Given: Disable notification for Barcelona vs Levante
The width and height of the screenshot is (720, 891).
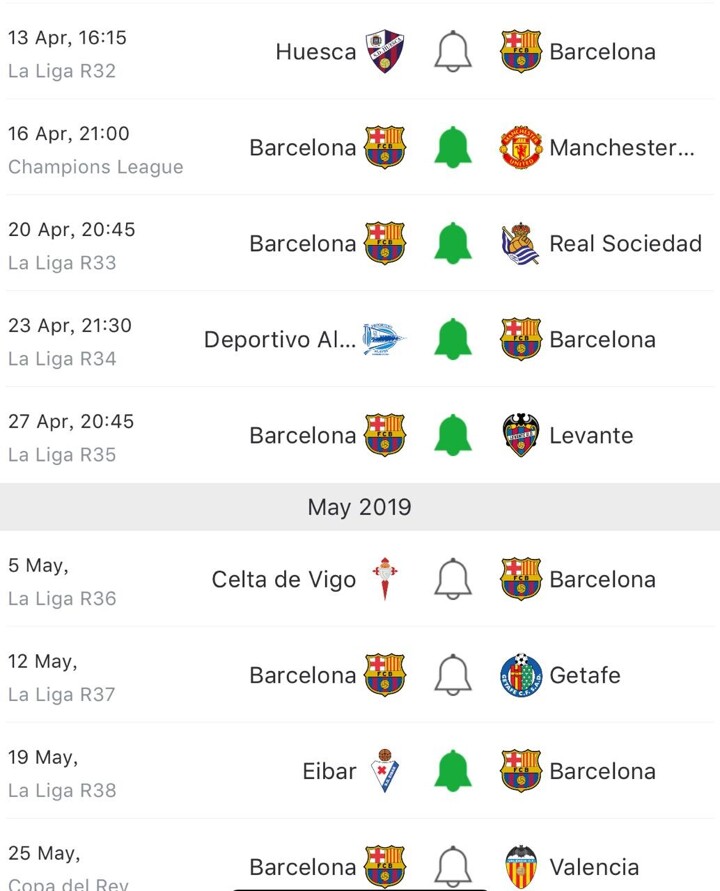Looking at the screenshot, I should (452, 435).
